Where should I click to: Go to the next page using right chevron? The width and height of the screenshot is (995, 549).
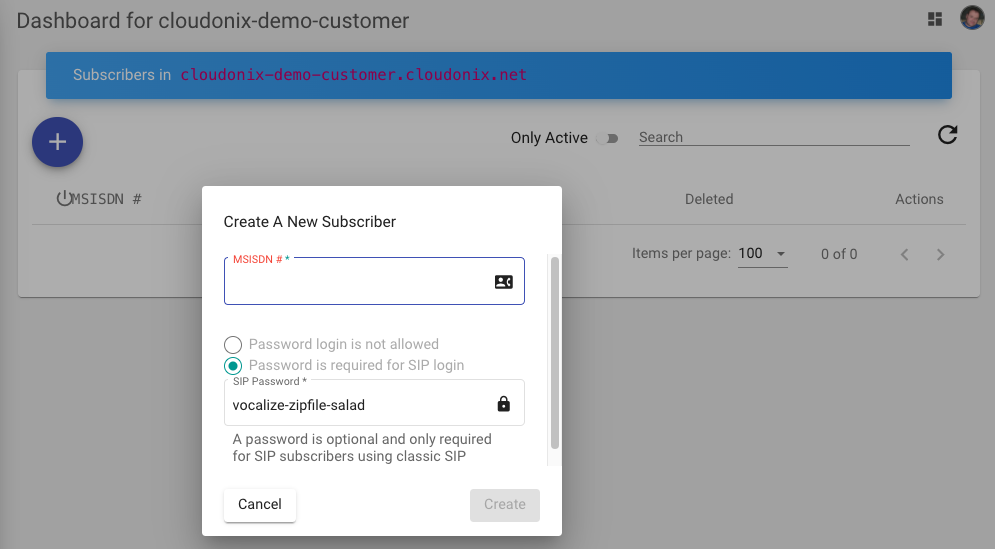point(940,255)
